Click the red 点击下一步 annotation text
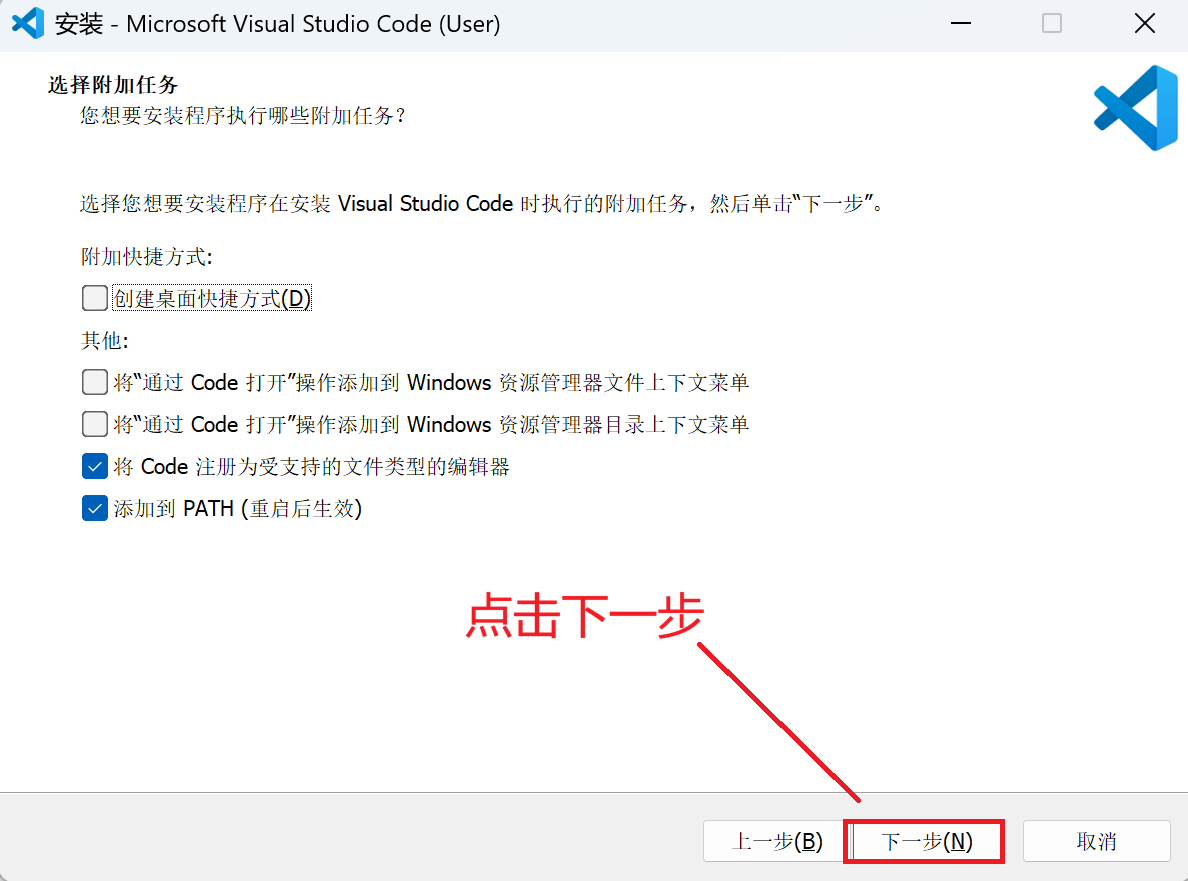This screenshot has height=881, width=1188. click(x=584, y=617)
